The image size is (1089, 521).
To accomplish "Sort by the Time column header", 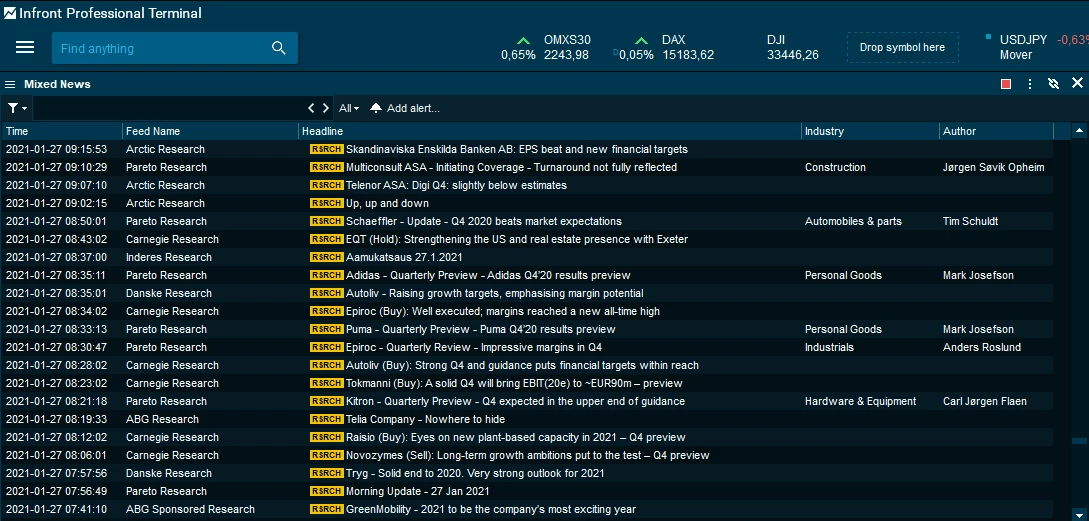I will click(x=63, y=131).
